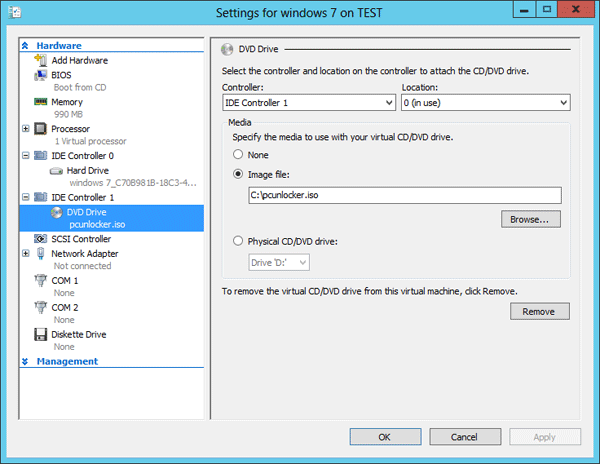Select the Processor icon in hardware list
The height and width of the screenshot is (464, 600).
pos(41,129)
